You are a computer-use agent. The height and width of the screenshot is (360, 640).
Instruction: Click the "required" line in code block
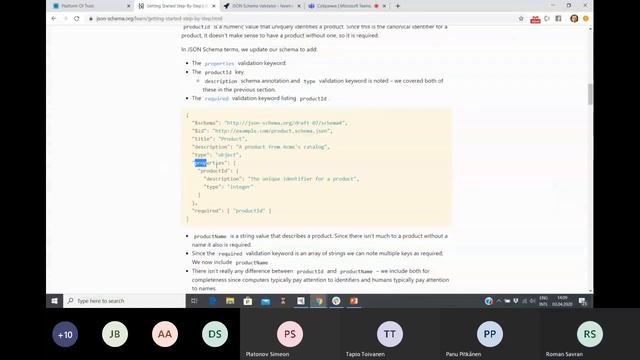(x=231, y=211)
